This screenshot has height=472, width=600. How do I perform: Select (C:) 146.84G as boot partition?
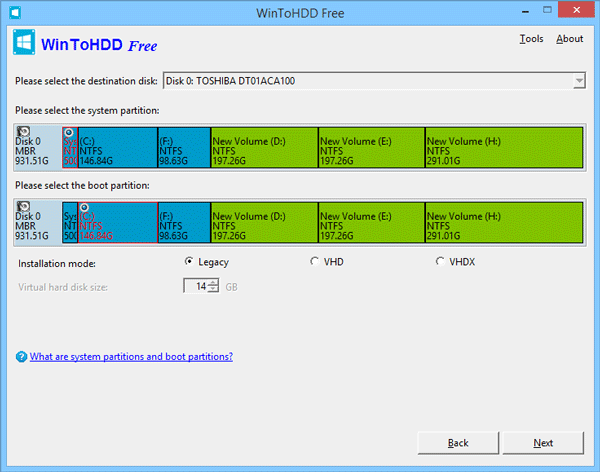(118, 222)
